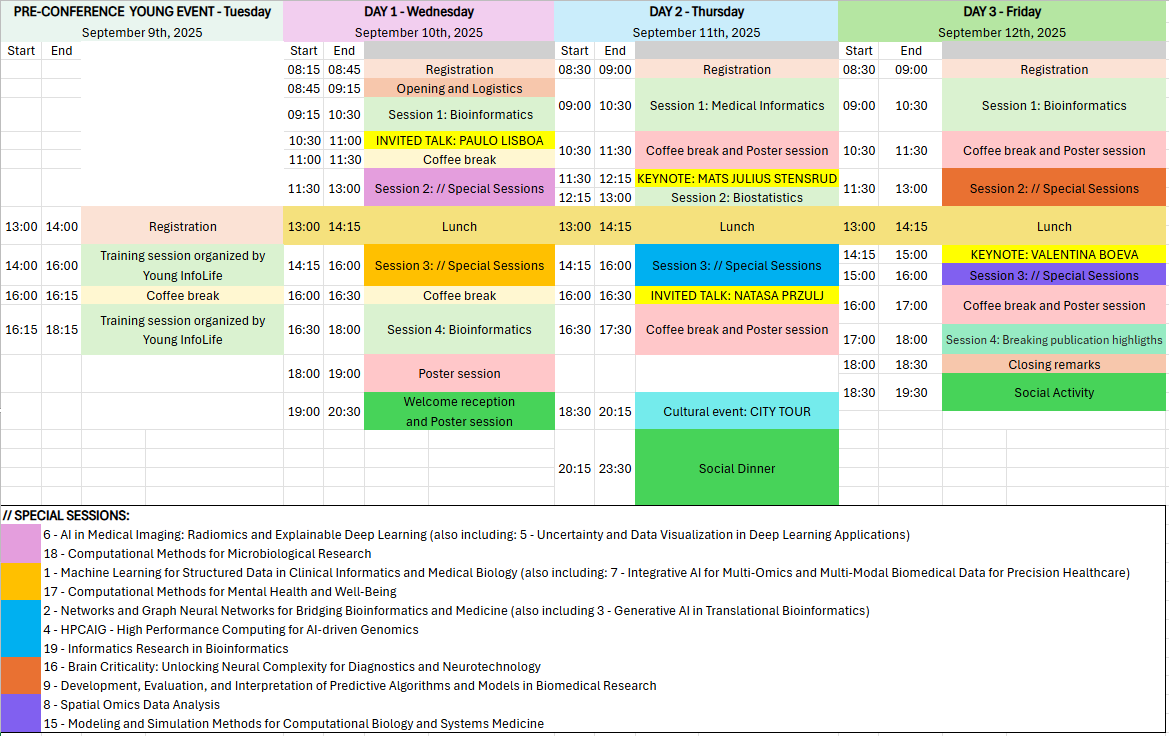Viewport: 1169px width, 736px height.
Task: Select the KEYNOTE: VALENTINA BOEVA cell
Action: pyautogui.click(x=1054, y=255)
